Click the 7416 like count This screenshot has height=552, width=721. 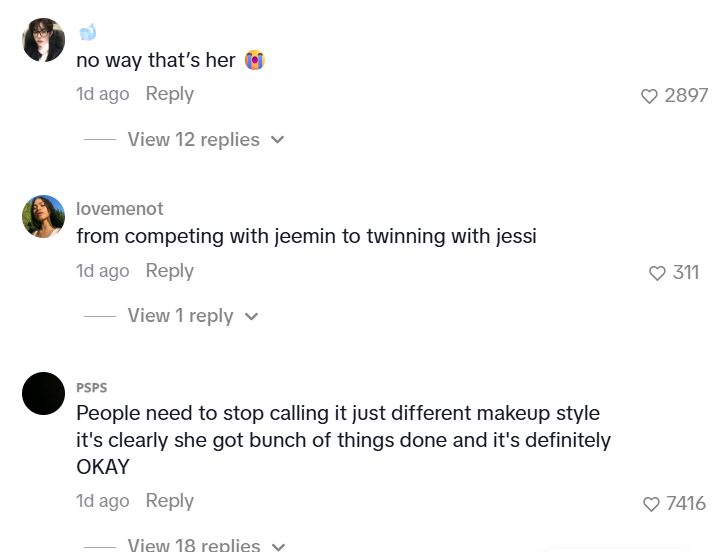(686, 503)
